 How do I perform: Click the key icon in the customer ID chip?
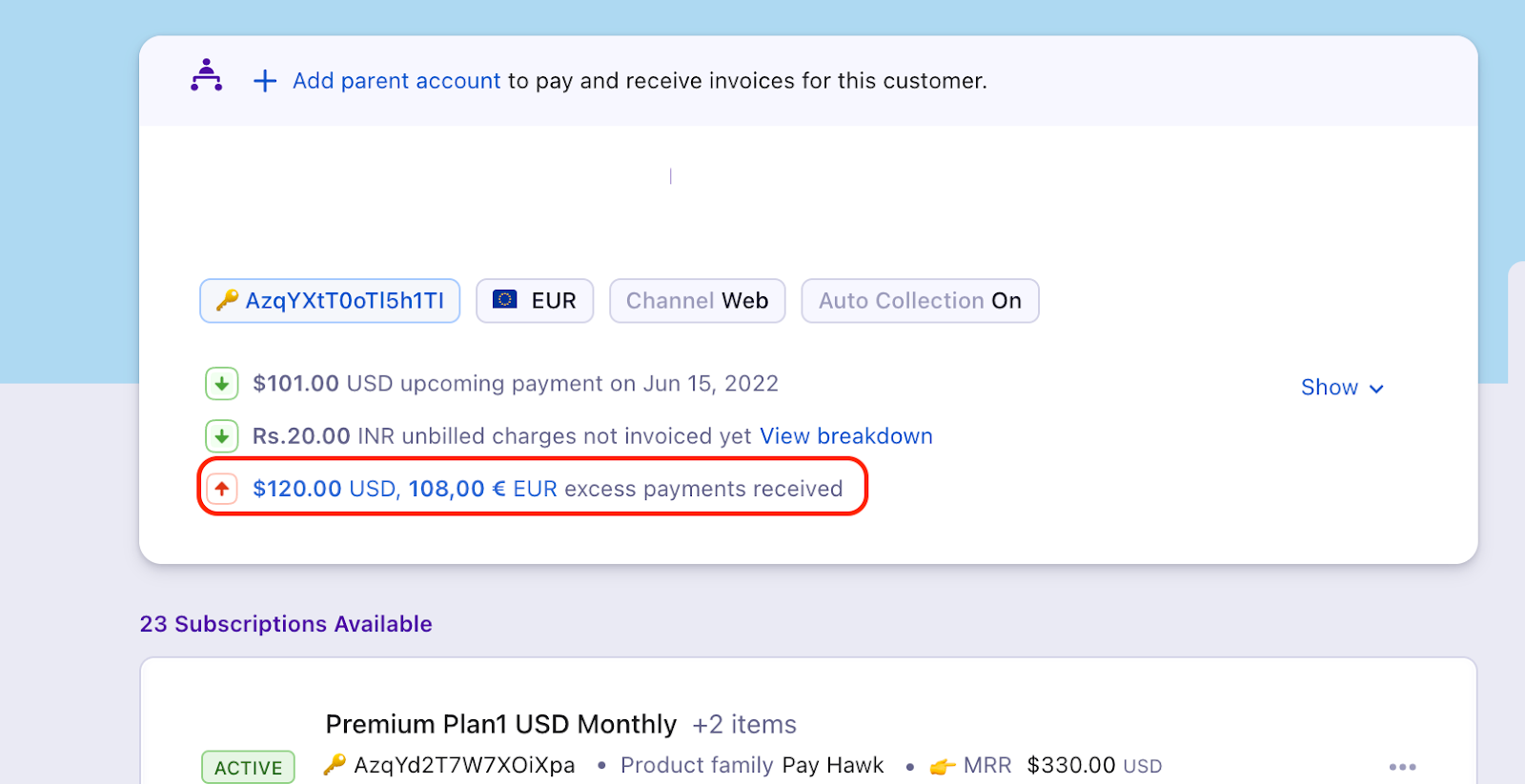tap(227, 301)
